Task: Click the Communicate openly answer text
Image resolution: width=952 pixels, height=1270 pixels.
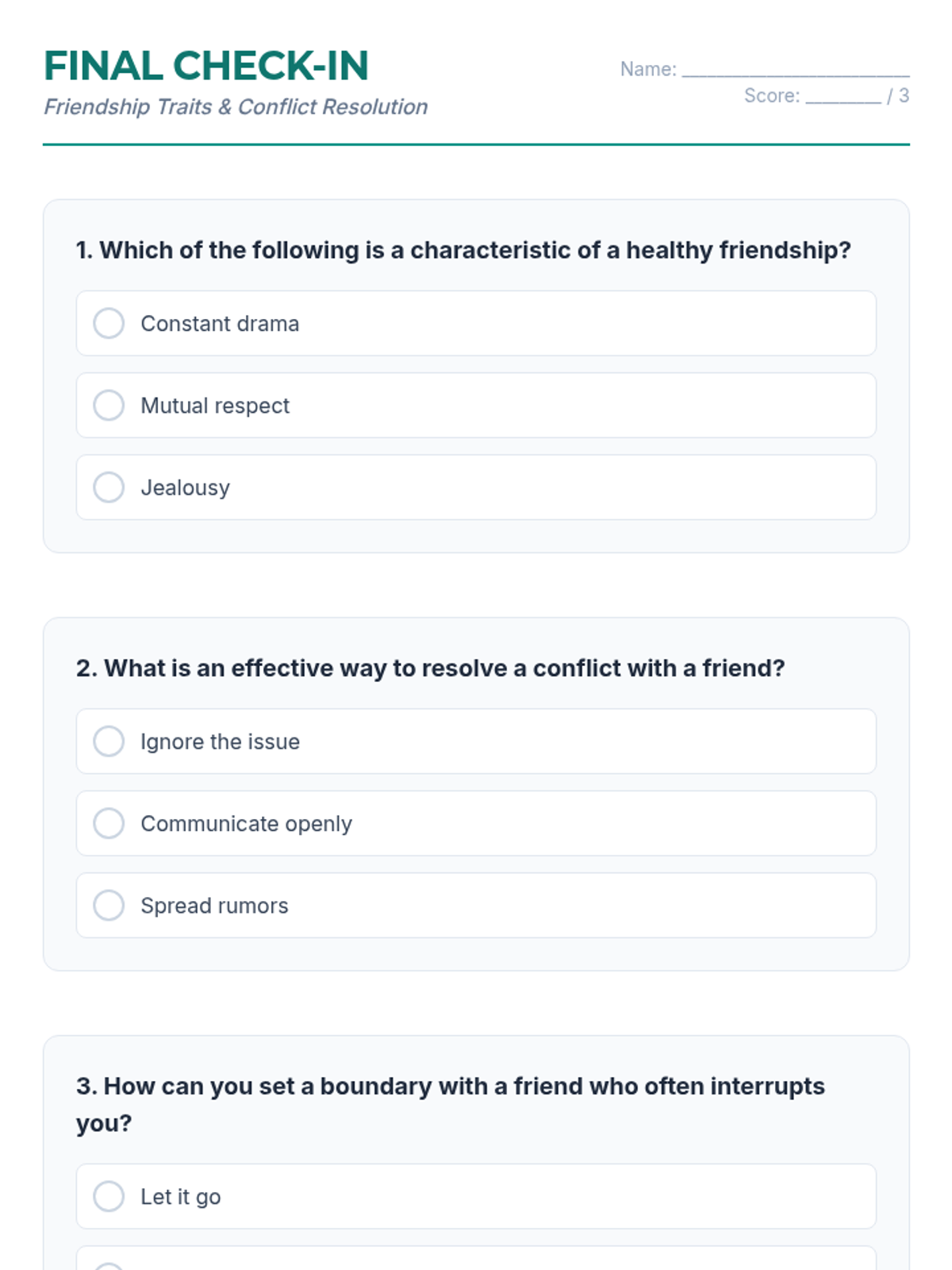Action: click(246, 824)
